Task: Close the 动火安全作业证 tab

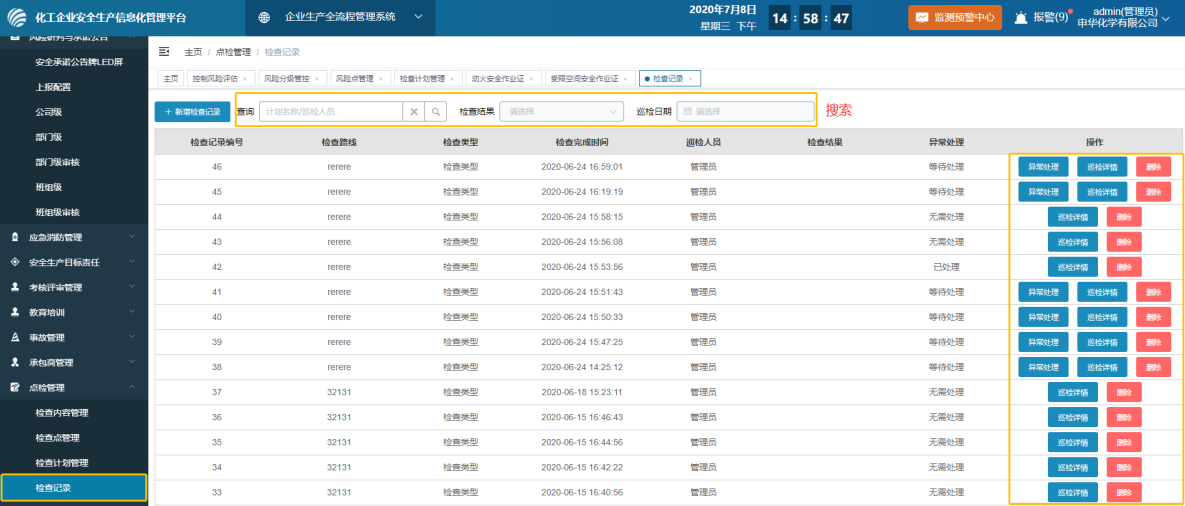Action: pyautogui.click(x=531, y=79)
